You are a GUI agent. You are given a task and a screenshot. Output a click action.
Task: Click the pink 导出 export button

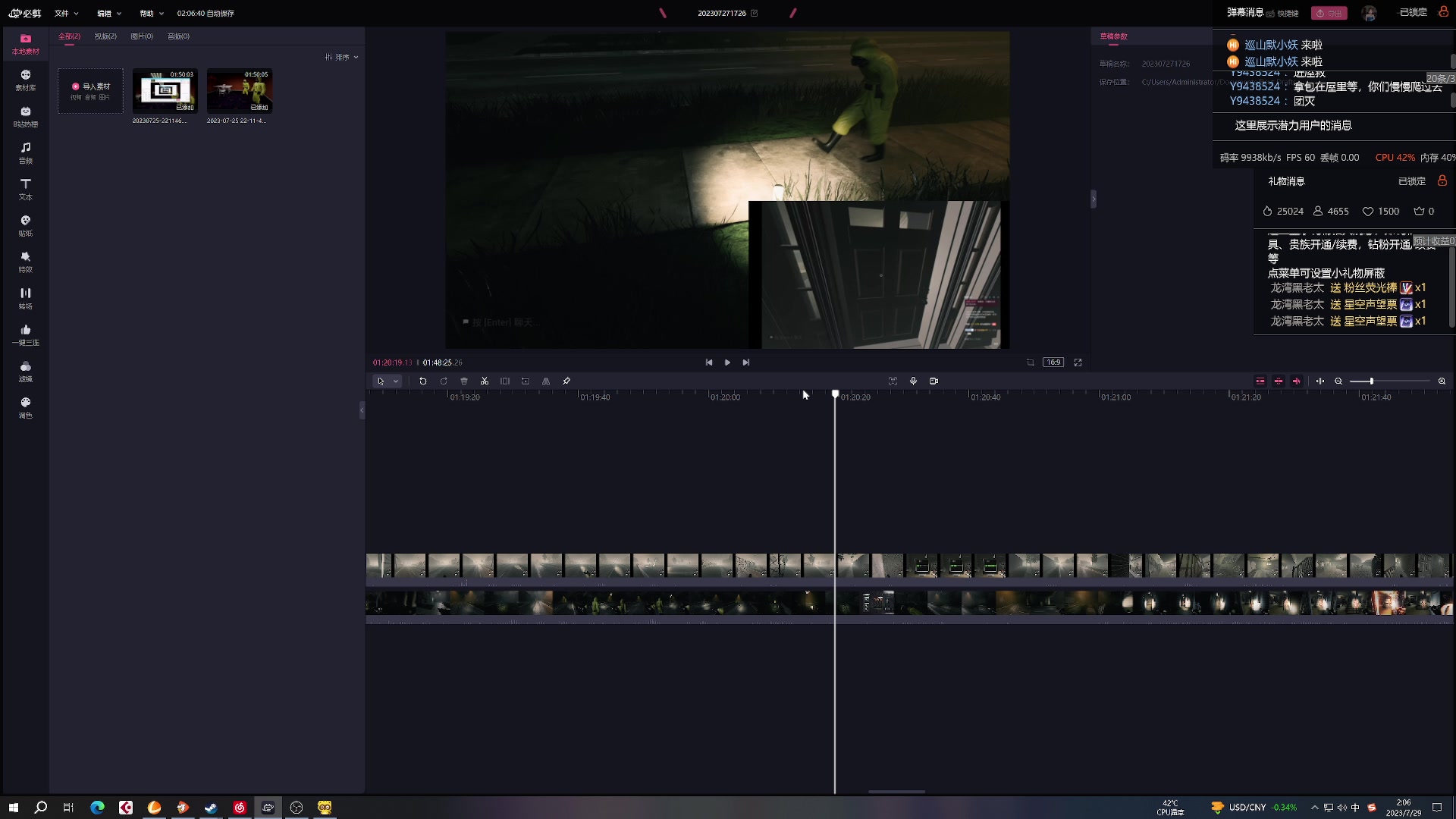click(x=1329, y=13)
